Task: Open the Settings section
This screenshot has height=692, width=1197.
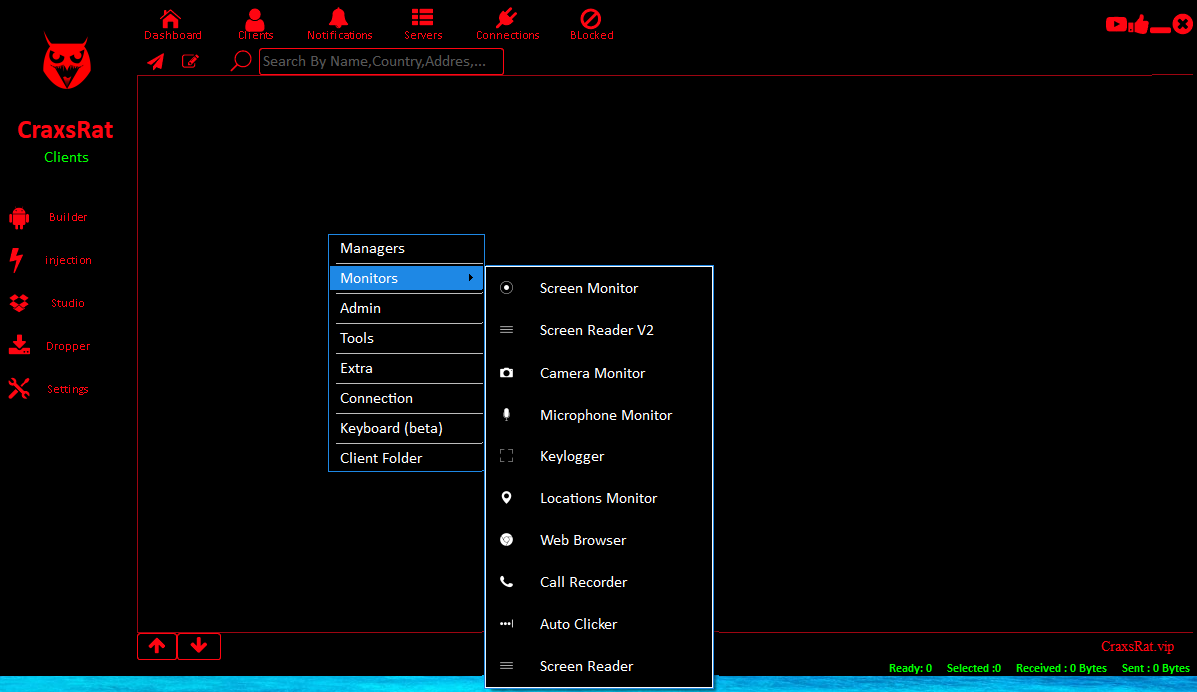Action: (68, 389)
